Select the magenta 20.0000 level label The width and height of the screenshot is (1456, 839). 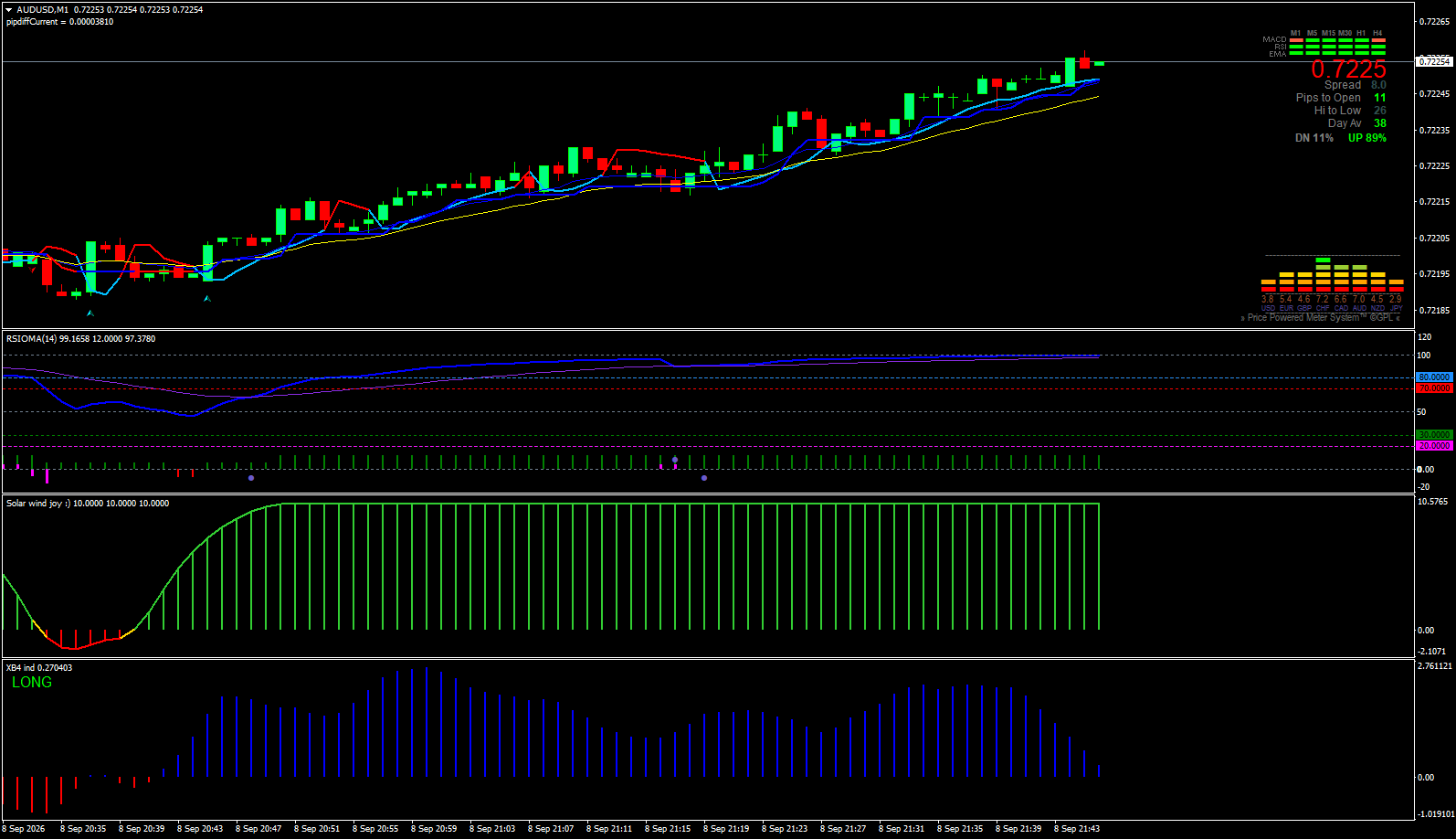click(1434, 446)
